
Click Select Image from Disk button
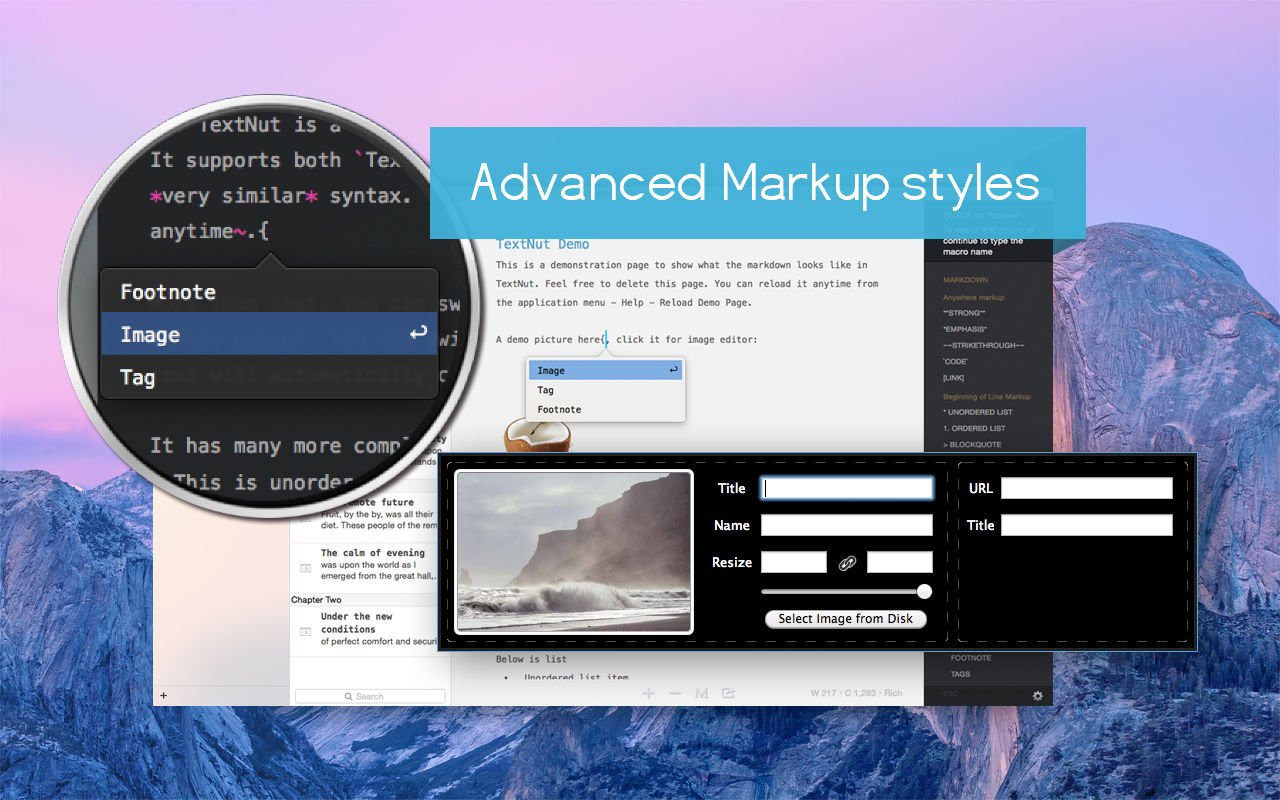[x=846, y=619]
